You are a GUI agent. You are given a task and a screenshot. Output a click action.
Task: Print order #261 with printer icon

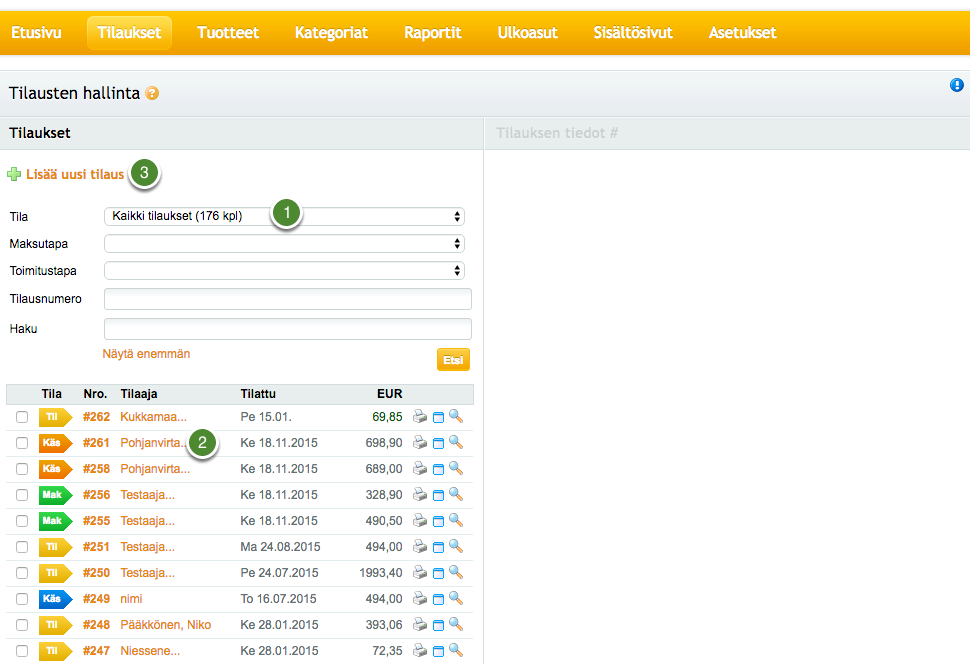pos(420,442)
